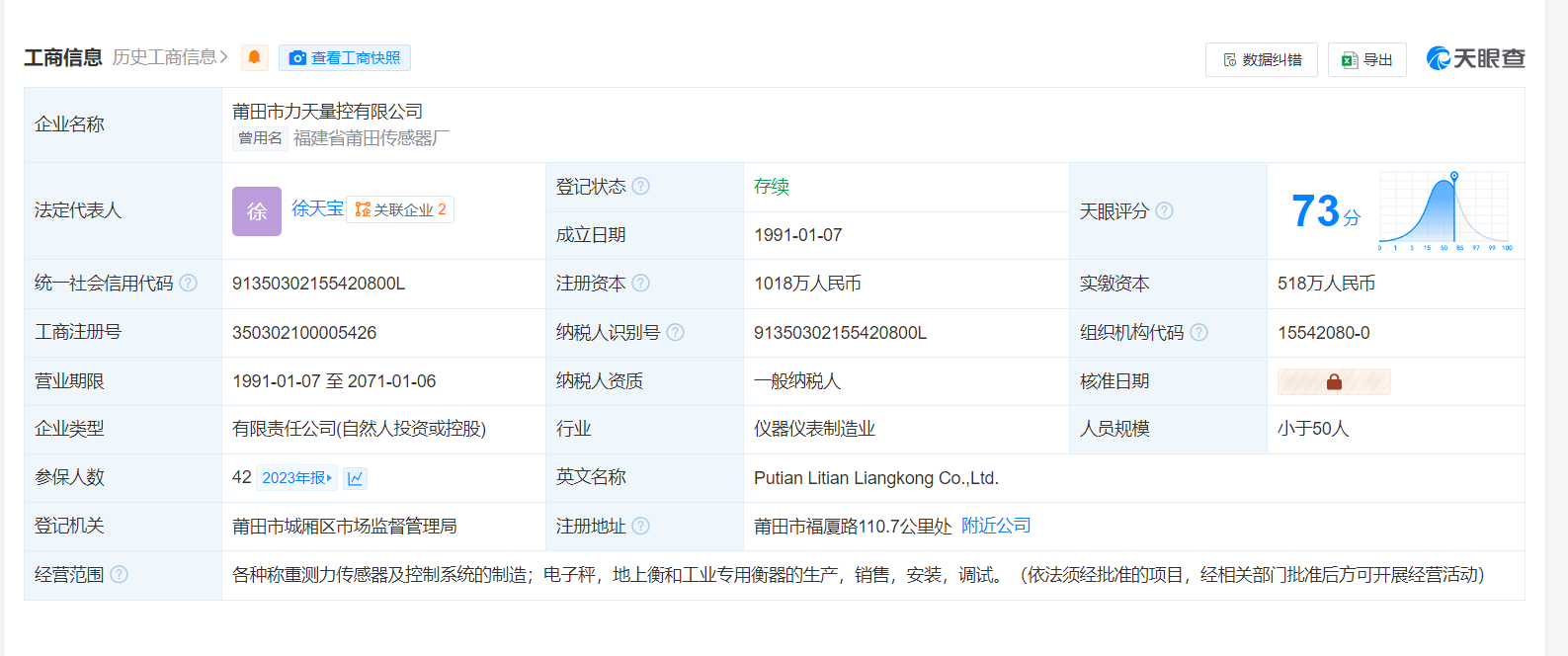The image size is (1568, 656).
Task: Select business term 1991-01-07 至 2071-01-06
Action: 334,381
